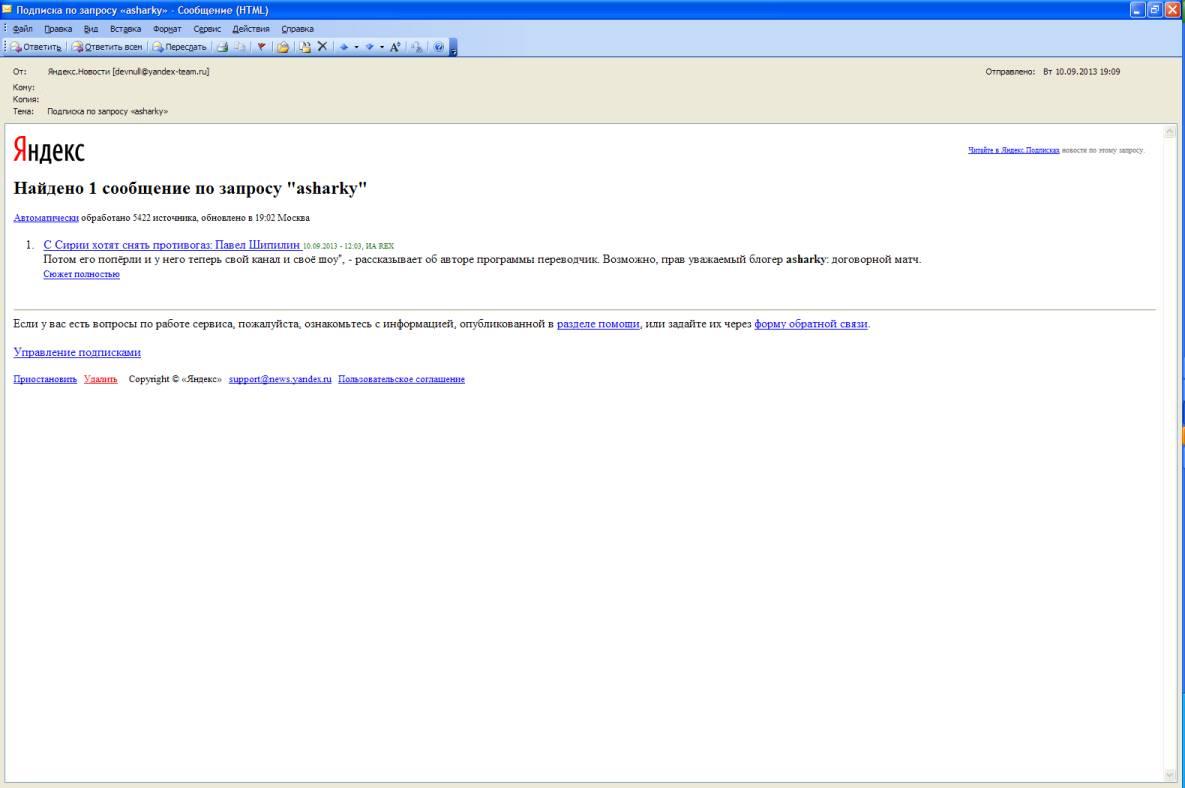Click the Create Rule icon

click(305, 47)
